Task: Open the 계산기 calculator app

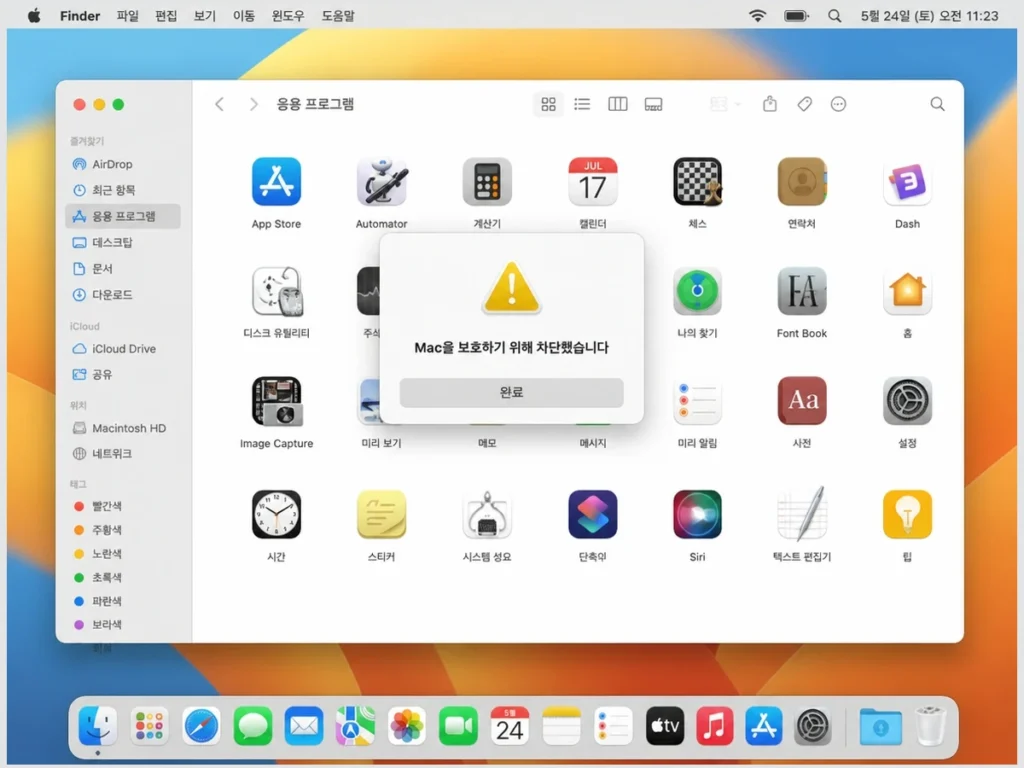Action: coord(487,182)
